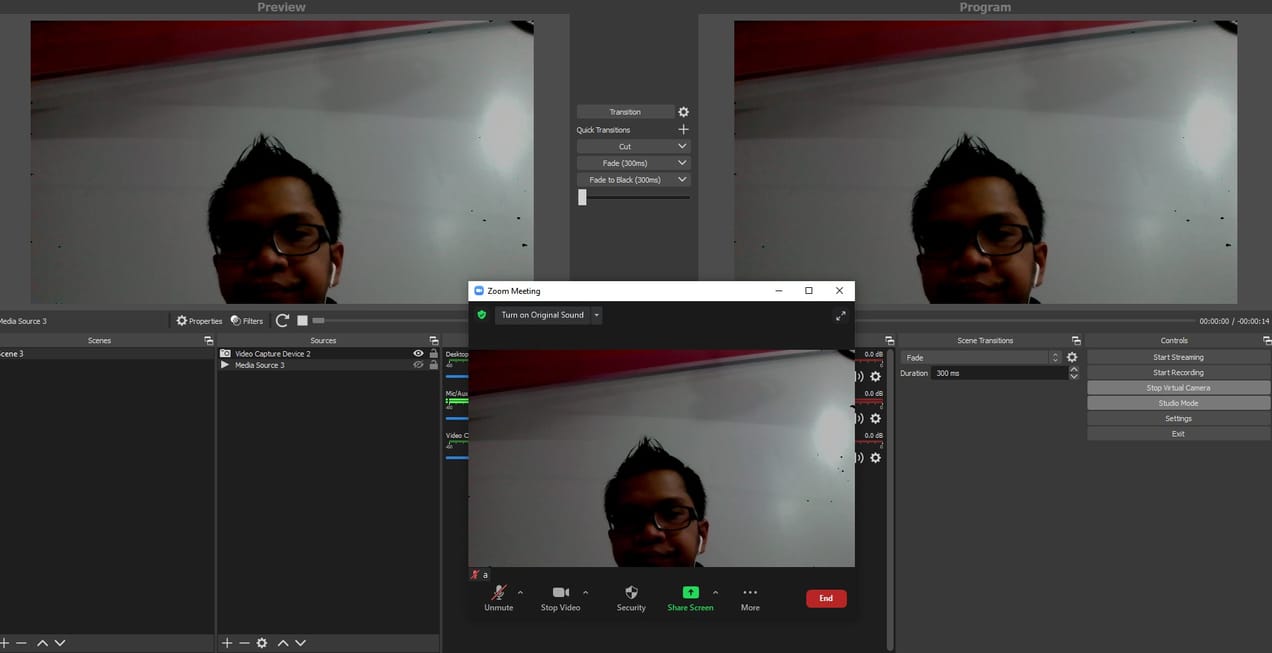The width and height of the screenshot is (1272, 653).
Task: Unlock the Media Source 3 padlock
Action: pos(431,364)
